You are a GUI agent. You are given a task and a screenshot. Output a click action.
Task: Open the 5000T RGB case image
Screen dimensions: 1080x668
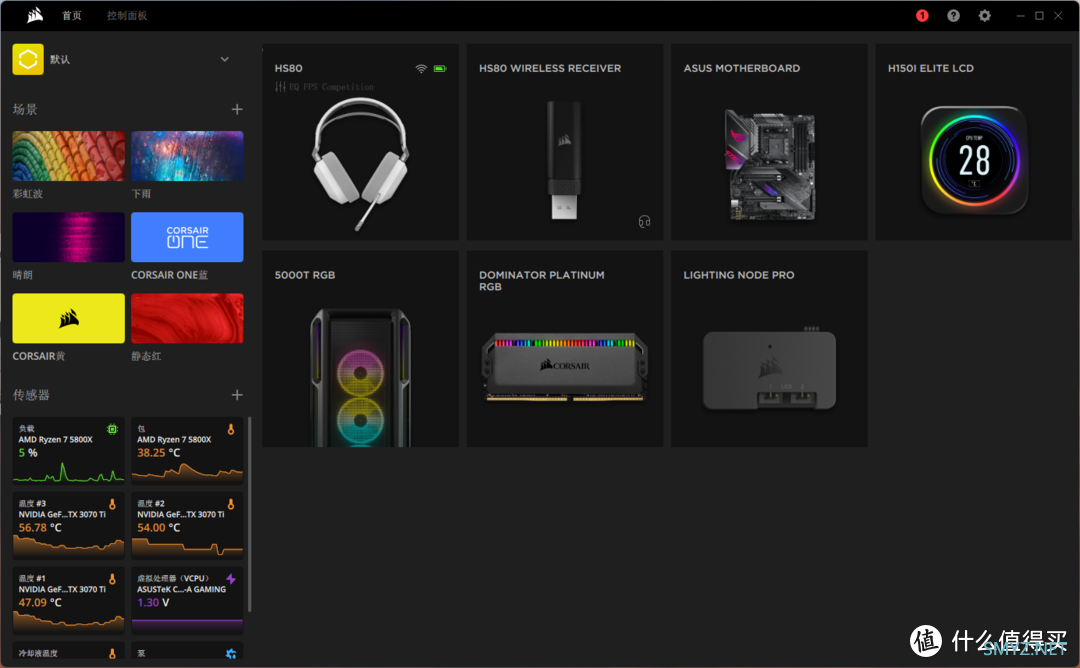360,378
